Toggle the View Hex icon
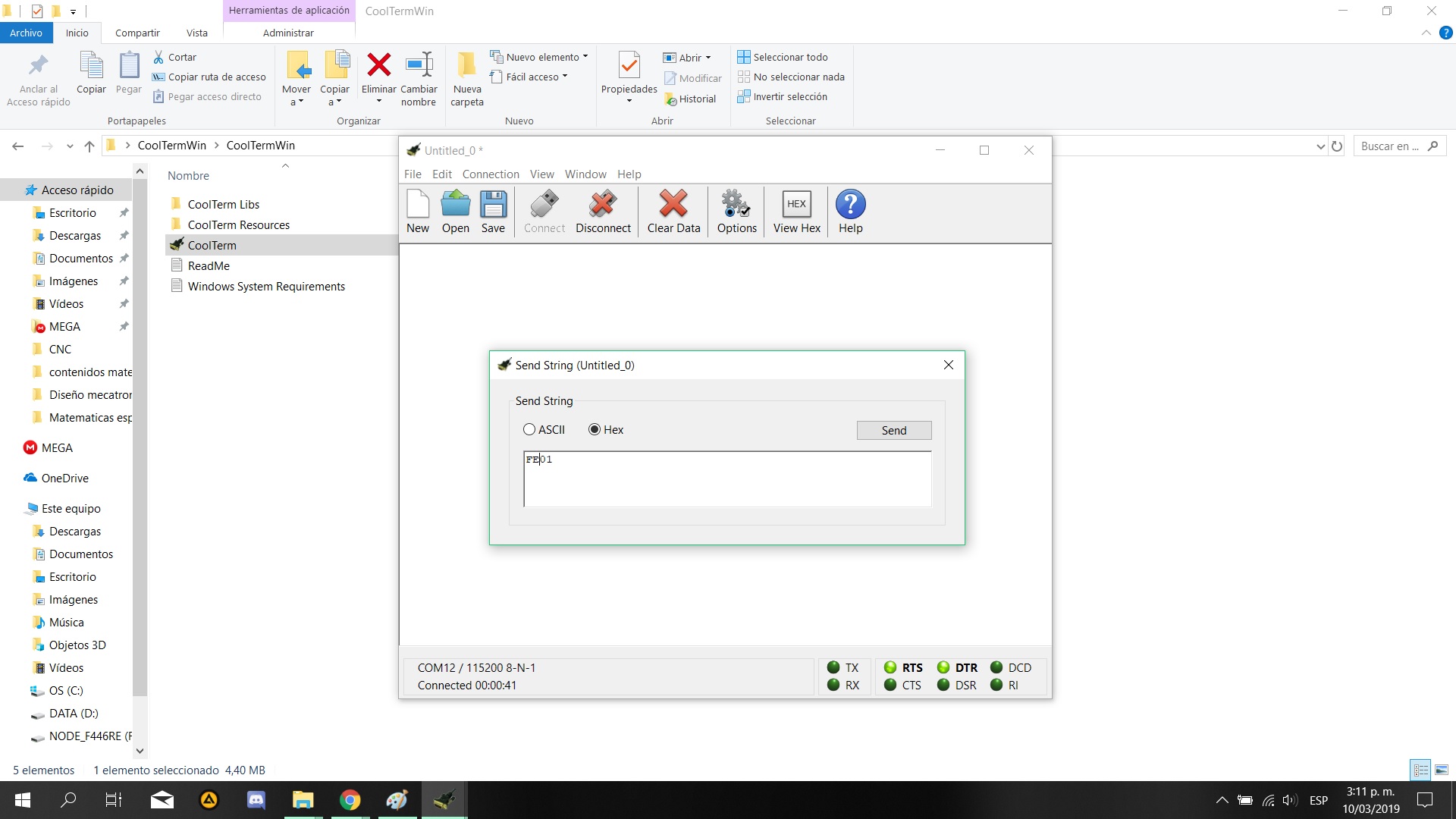This screenshot has height=819, width=1456. point(796,205)
